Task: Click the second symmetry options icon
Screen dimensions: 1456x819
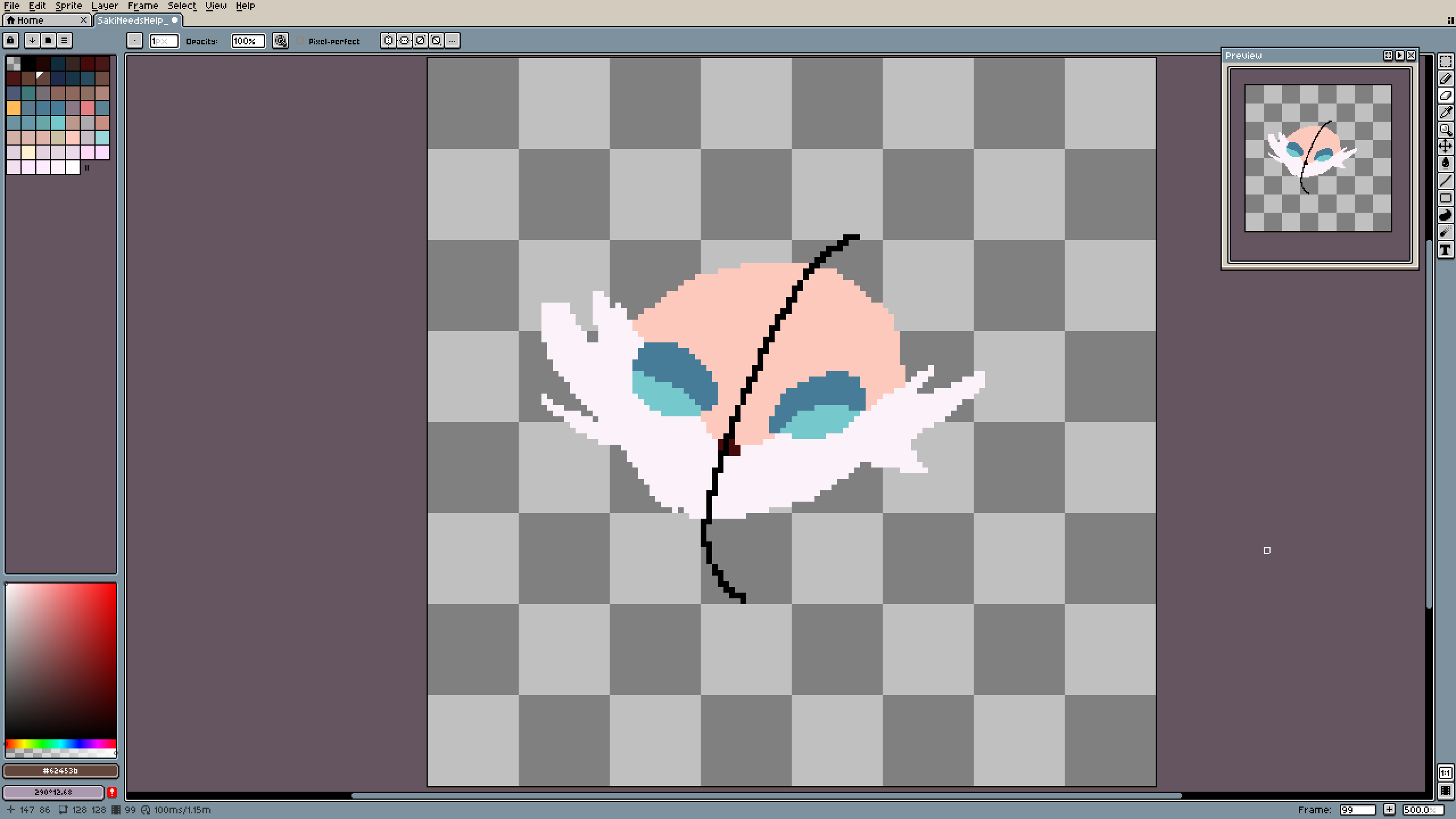Action: click(x=404, y=40)
